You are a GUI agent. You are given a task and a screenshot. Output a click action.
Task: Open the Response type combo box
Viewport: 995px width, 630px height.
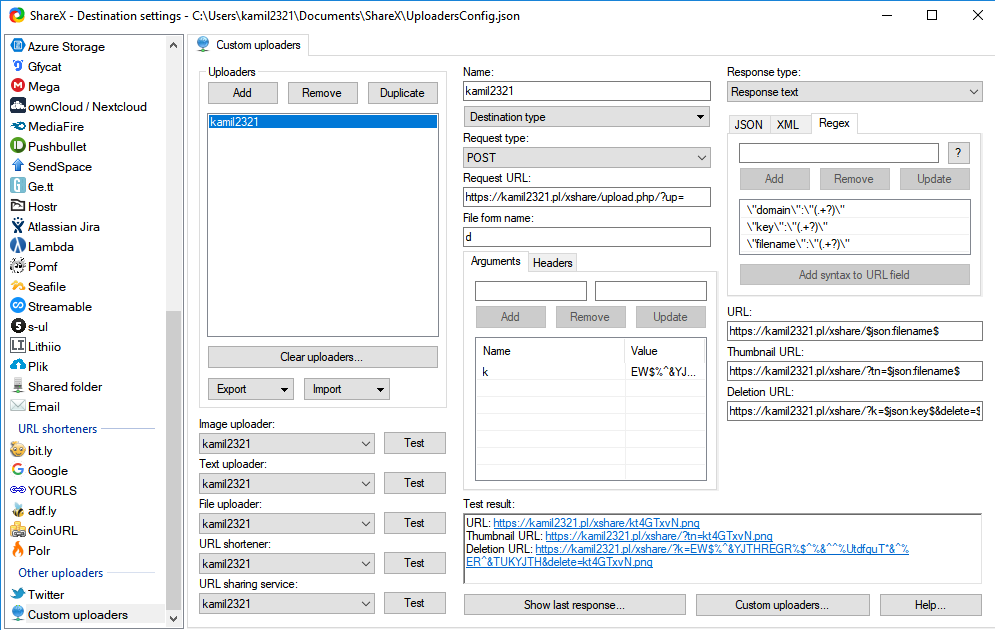[x=854, y=92]
